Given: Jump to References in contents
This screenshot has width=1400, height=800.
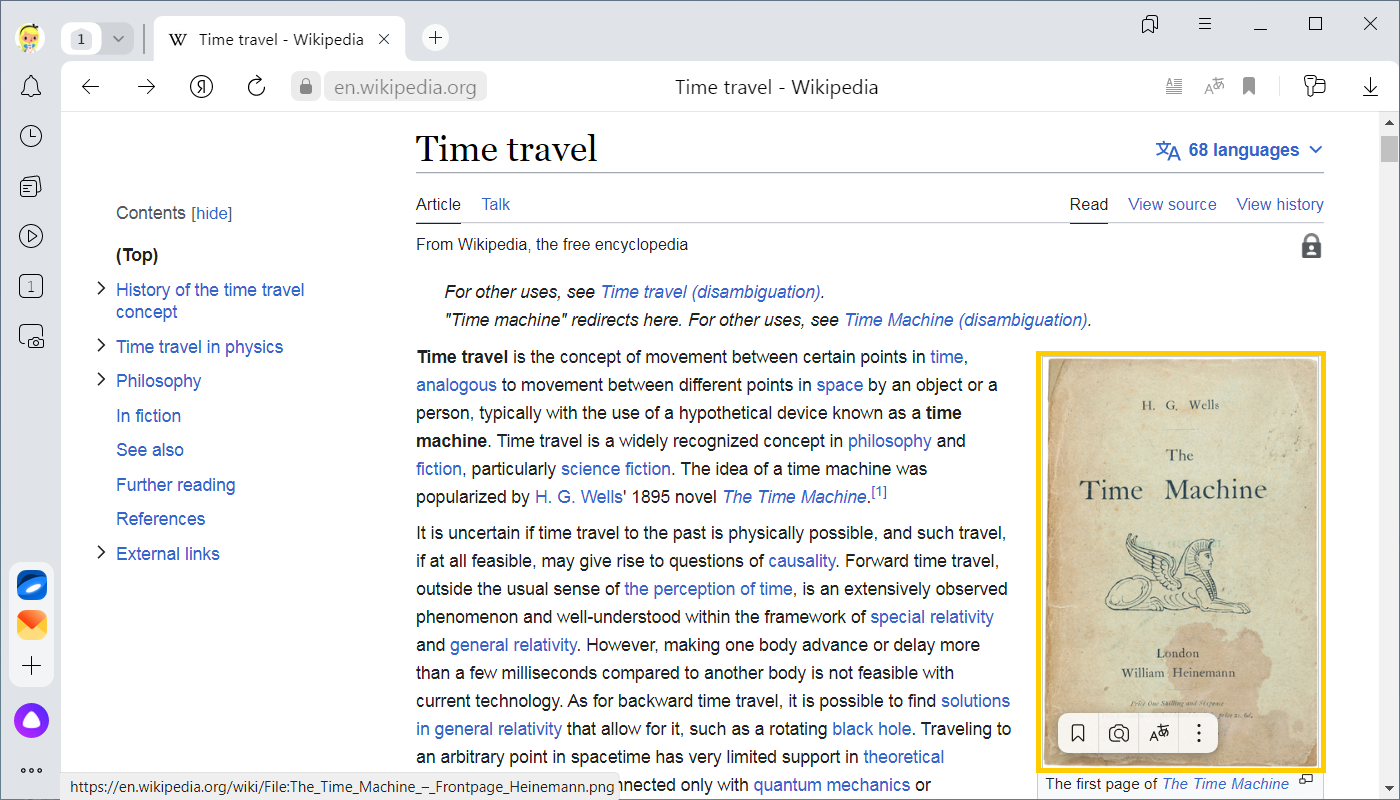Looking at the screenshot, I should pyautogui.click(x=160, y=519).
